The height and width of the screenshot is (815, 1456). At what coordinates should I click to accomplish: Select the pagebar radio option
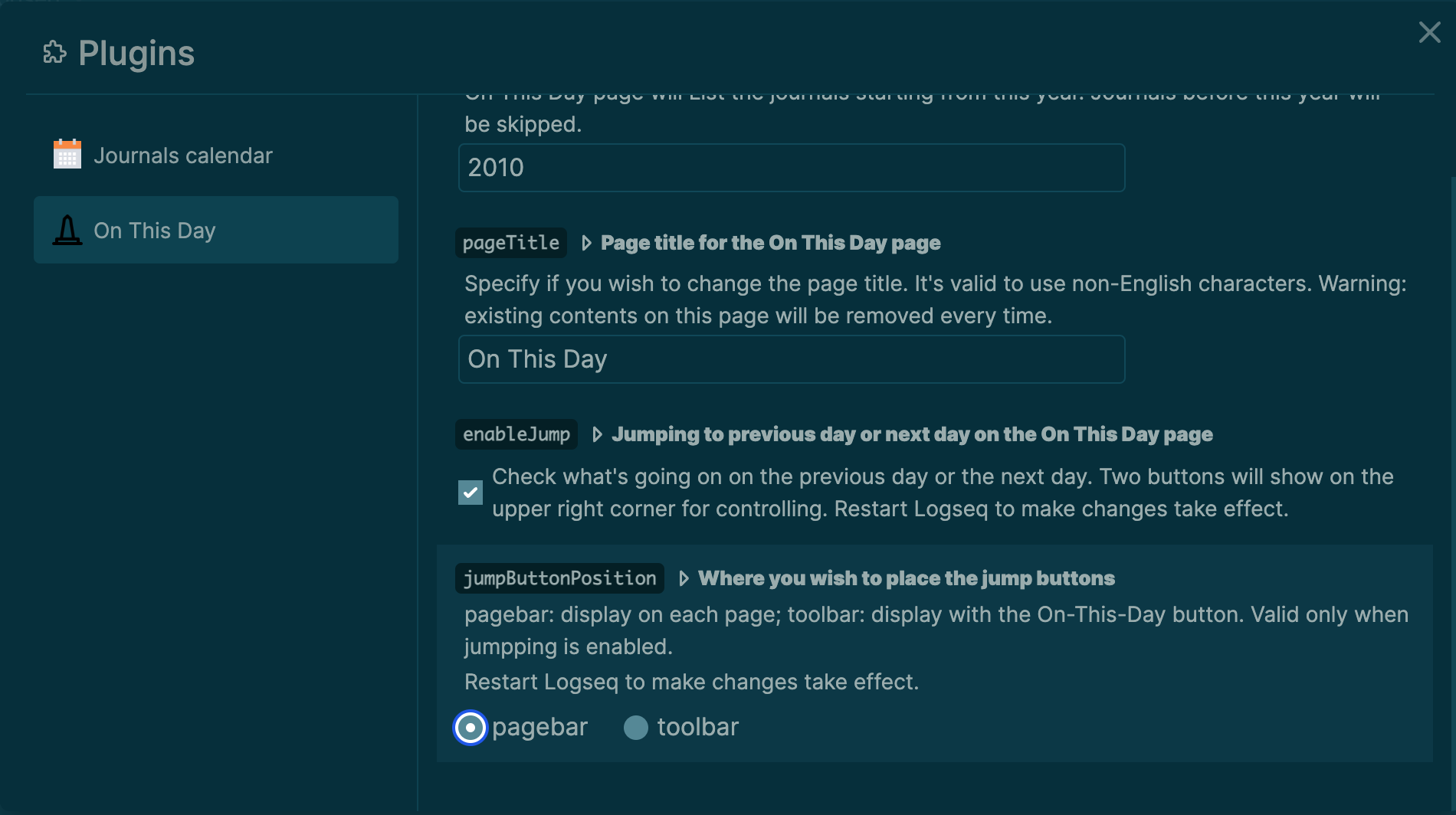tap(471, 728)
